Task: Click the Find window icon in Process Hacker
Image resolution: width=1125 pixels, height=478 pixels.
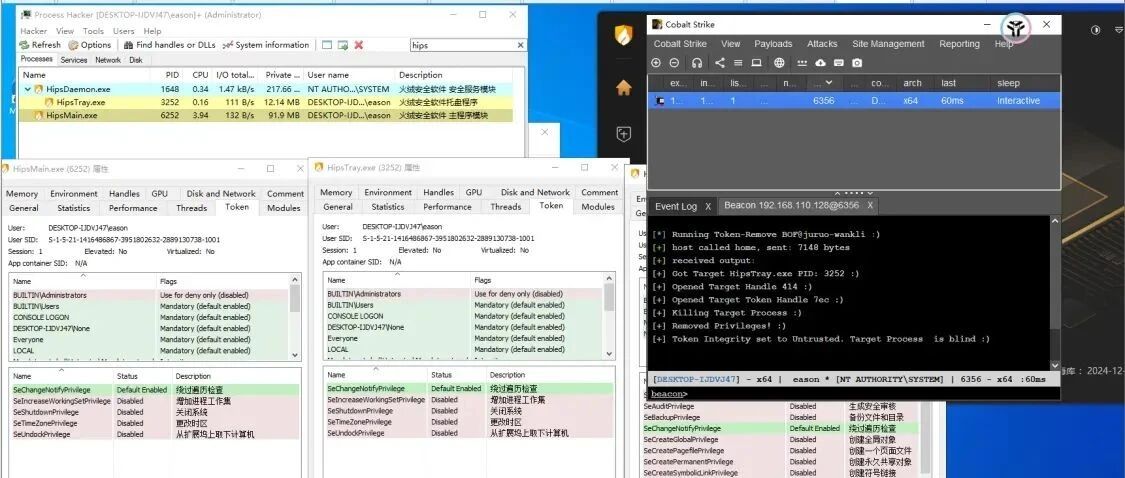Action: 327,44
